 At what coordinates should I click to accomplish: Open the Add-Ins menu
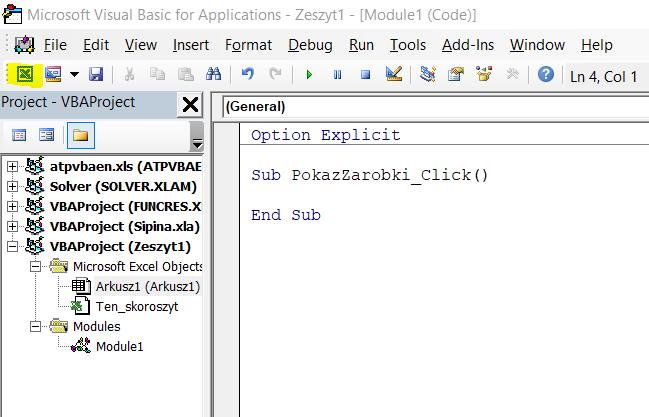(468, 45)
